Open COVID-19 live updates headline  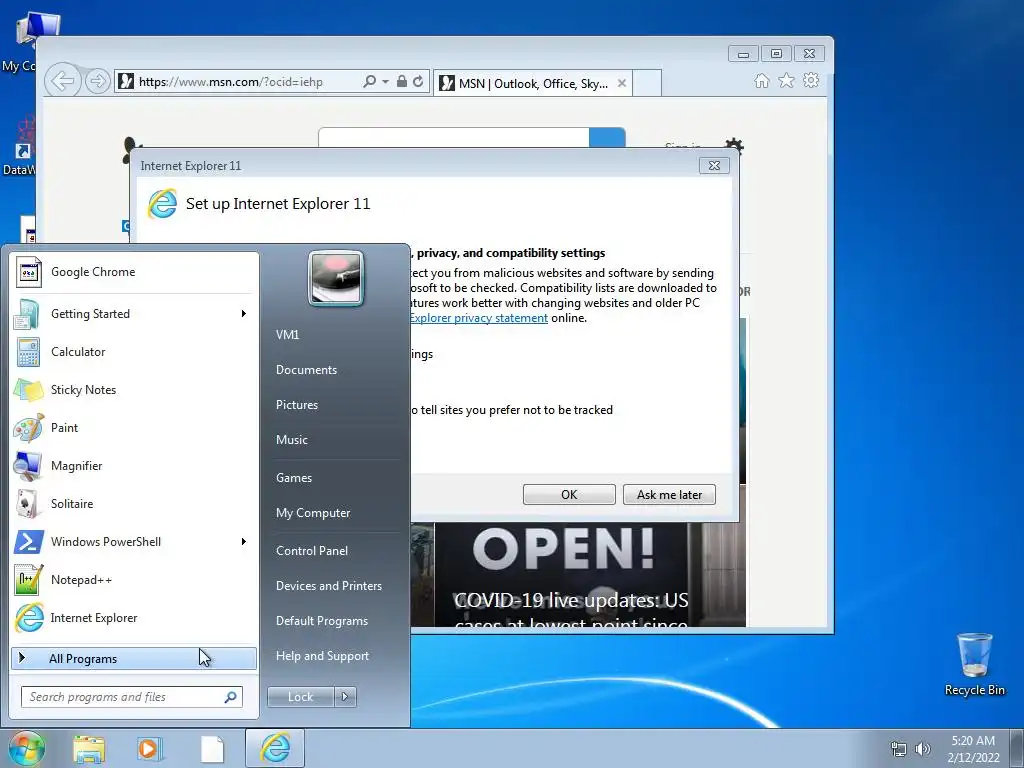pos(571,609)
